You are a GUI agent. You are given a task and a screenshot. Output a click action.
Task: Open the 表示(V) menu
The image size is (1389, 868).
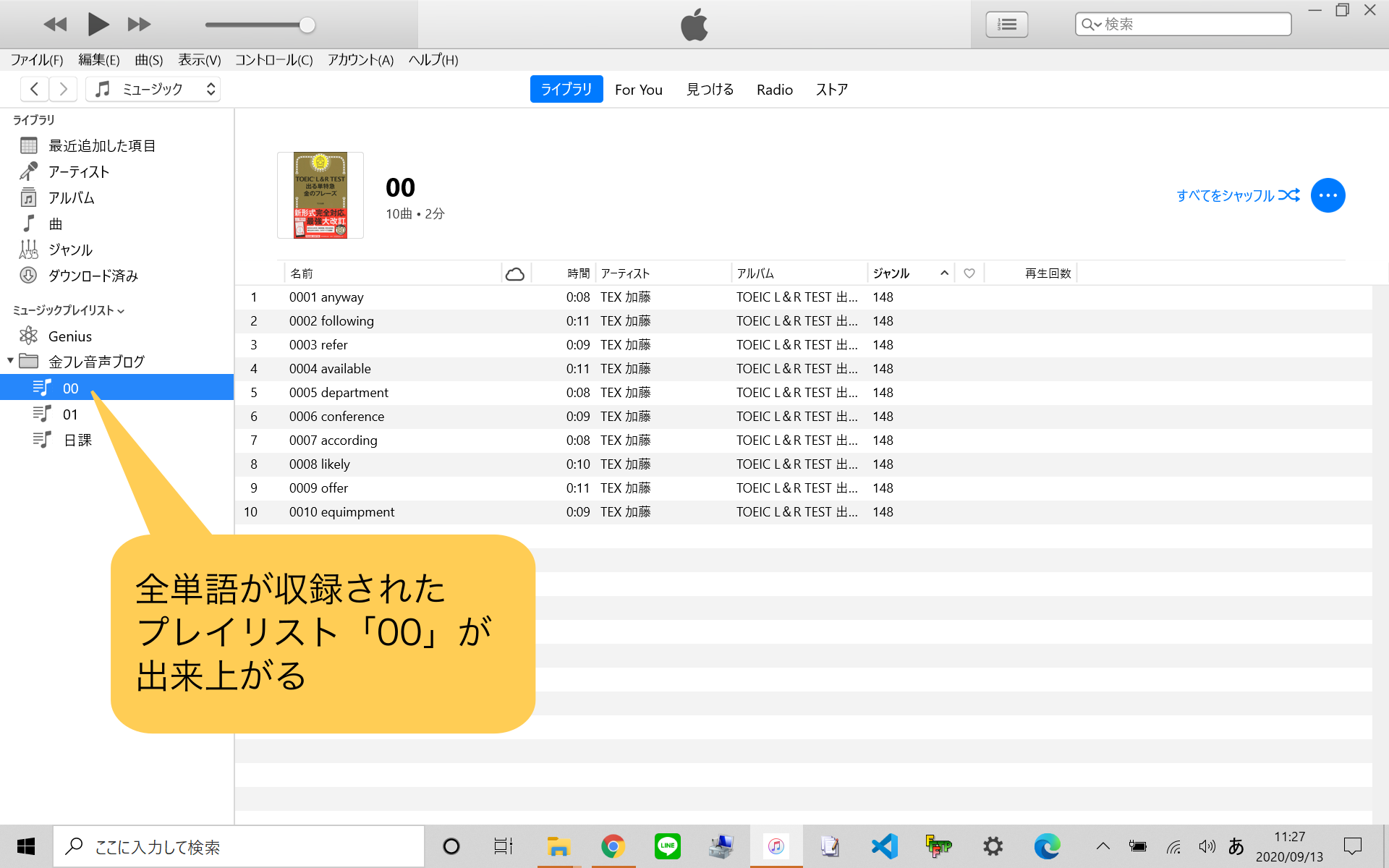point(198,60)
